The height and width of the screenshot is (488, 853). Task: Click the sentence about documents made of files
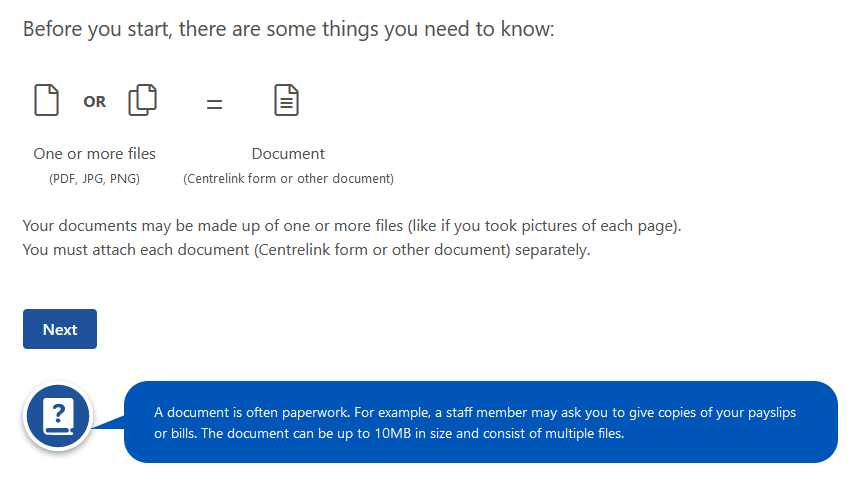coord(352,226)
